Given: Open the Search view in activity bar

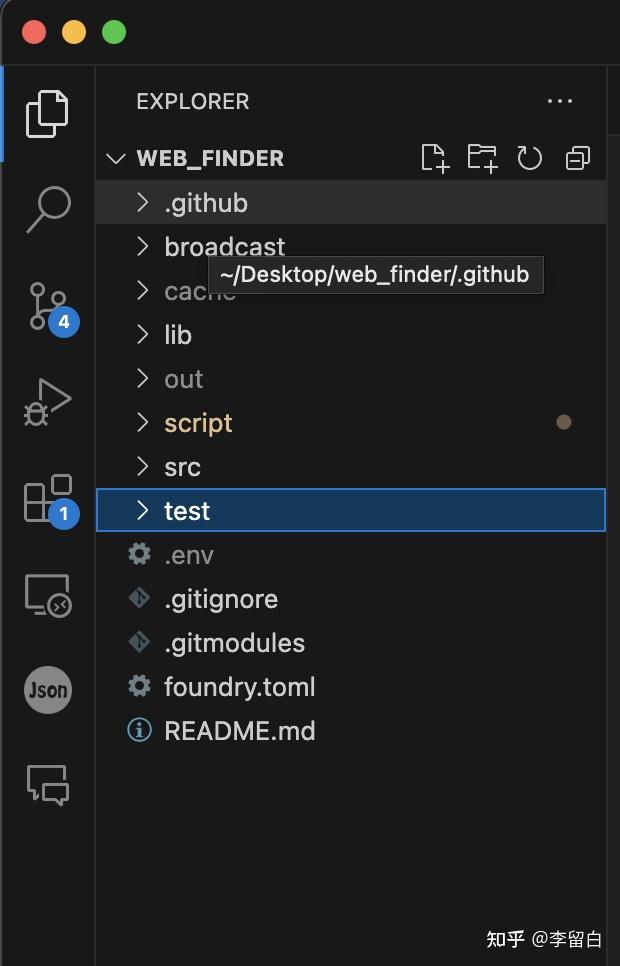Looking at the screenshot, I should point(47,209).
